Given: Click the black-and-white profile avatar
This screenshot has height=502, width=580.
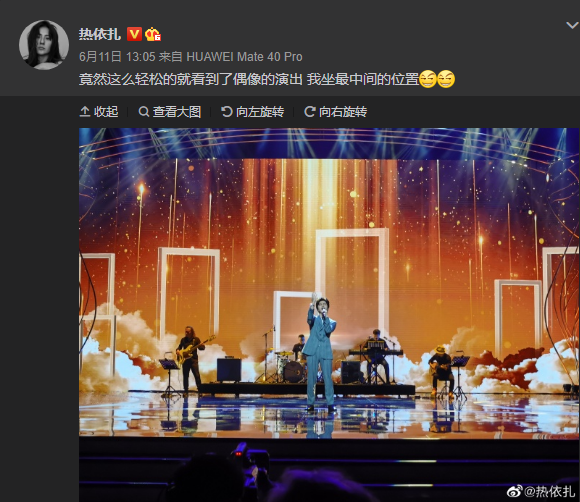Looking at the screenshot, I should 44,45.
